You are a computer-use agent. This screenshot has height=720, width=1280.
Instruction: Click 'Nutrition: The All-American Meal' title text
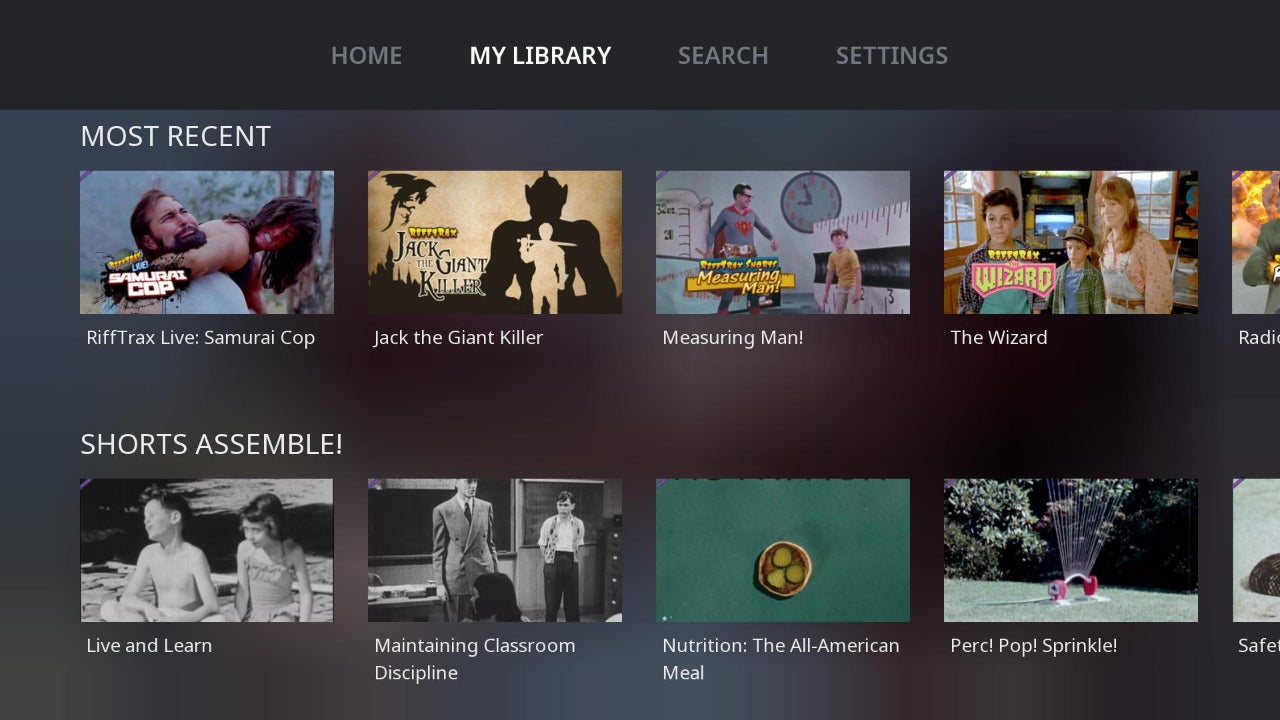point(781,659)
